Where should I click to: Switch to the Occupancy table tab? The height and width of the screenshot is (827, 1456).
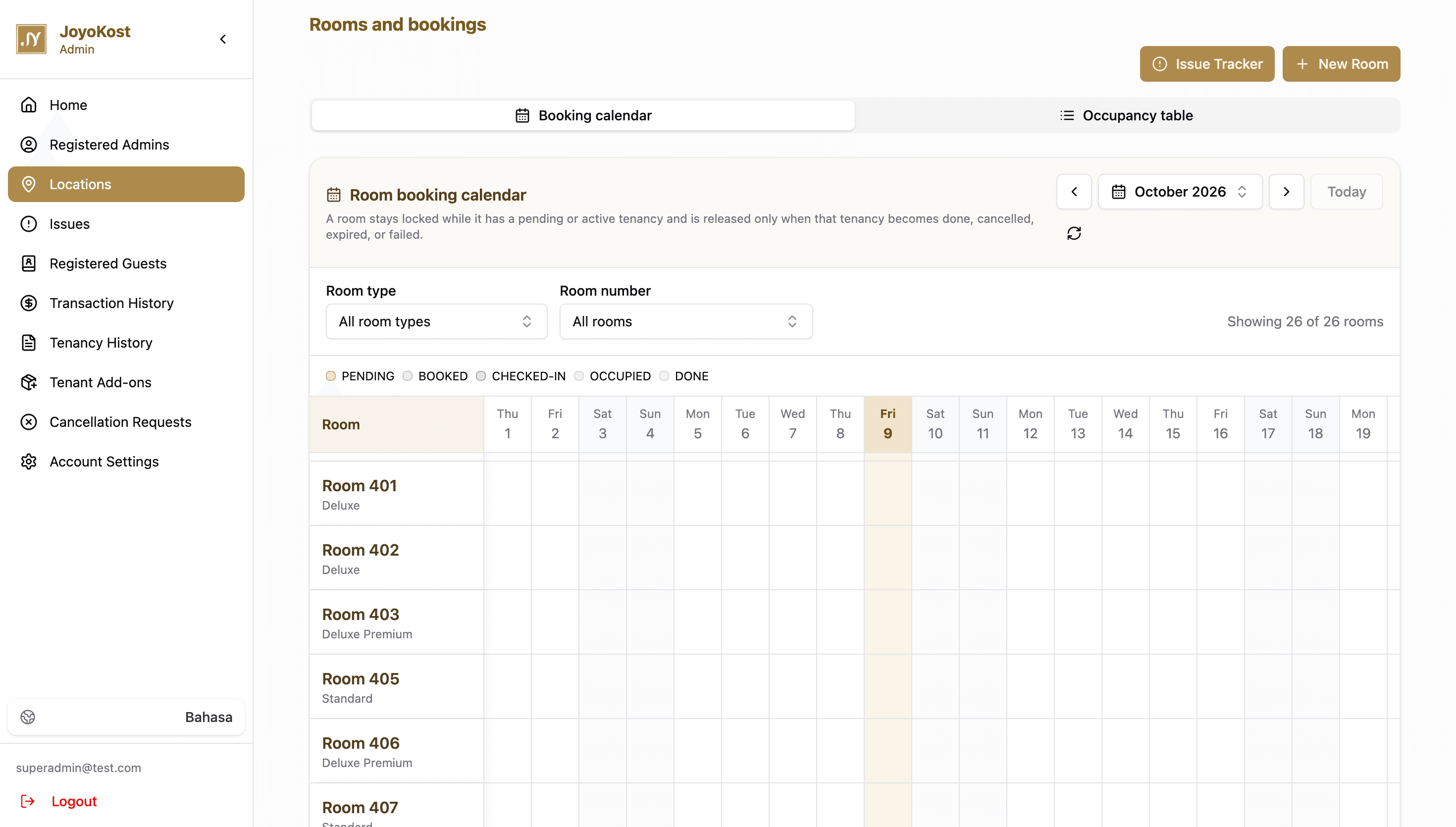coord(1127,115)
